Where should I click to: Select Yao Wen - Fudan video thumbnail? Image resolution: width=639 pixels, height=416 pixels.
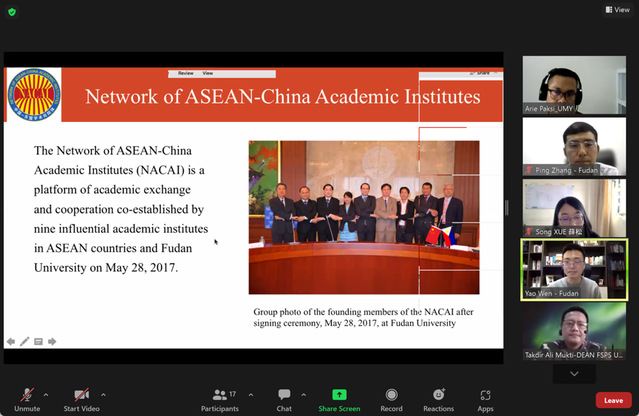(x=574, y=270)
